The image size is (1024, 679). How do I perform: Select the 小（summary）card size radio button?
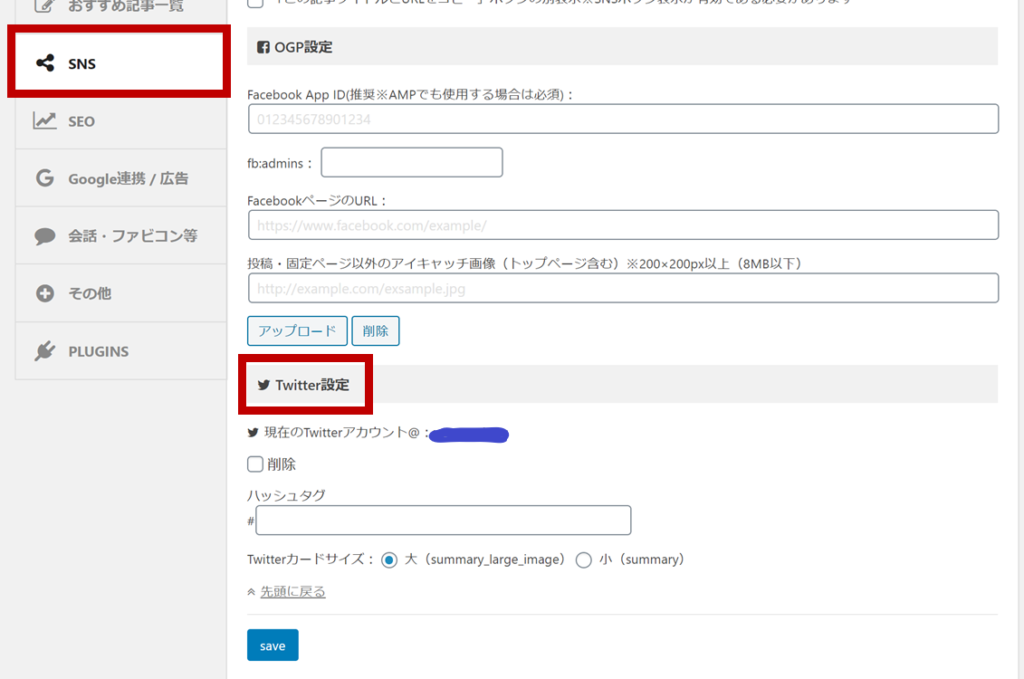click(x=584, y=559)
